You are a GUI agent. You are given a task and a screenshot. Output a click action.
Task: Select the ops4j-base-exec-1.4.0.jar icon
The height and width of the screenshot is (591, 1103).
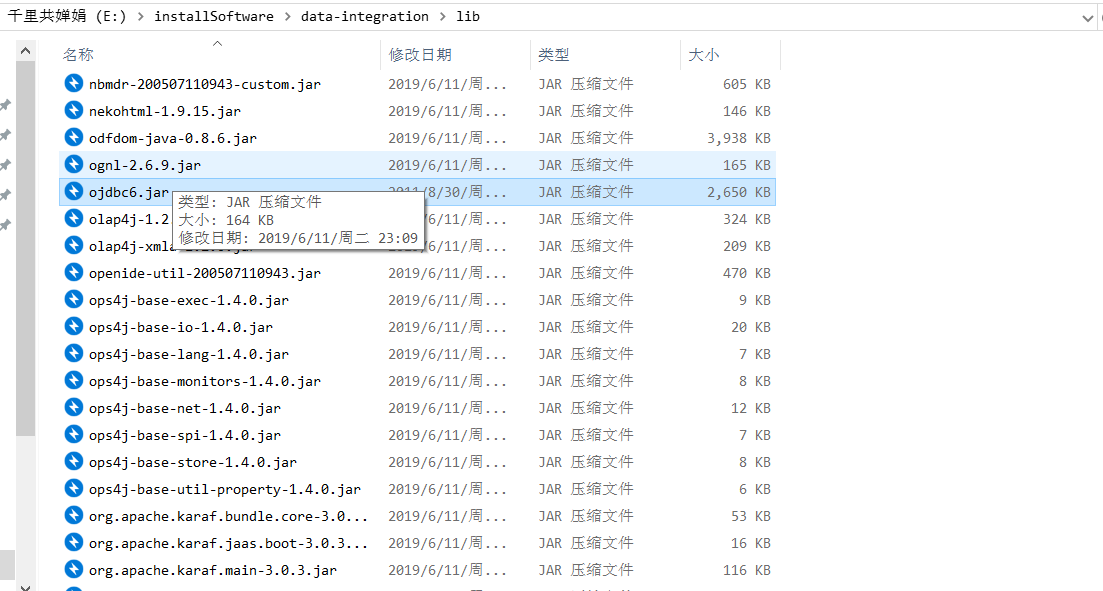73,300
